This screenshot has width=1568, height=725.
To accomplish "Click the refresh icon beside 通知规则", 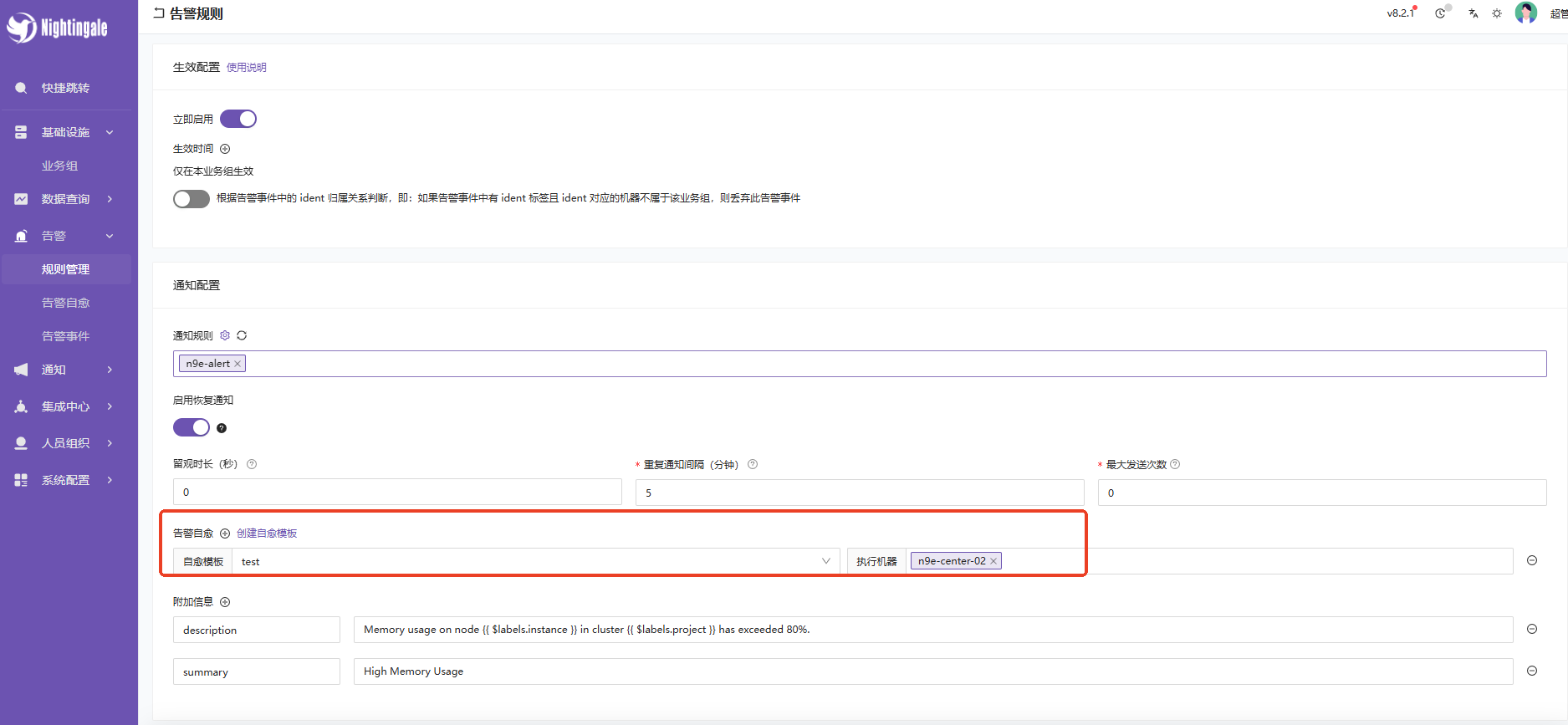I will [242, 335].
